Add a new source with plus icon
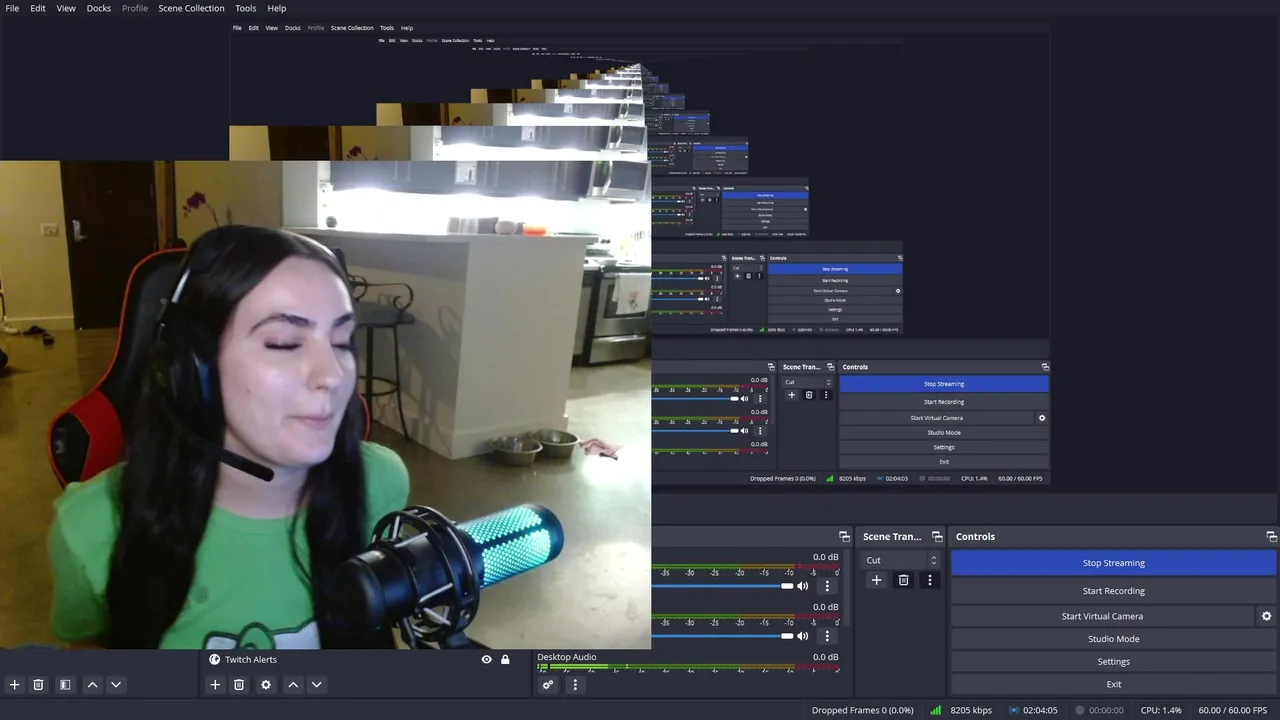This screenshot has width=1280, height=720. tap(215, 685)
